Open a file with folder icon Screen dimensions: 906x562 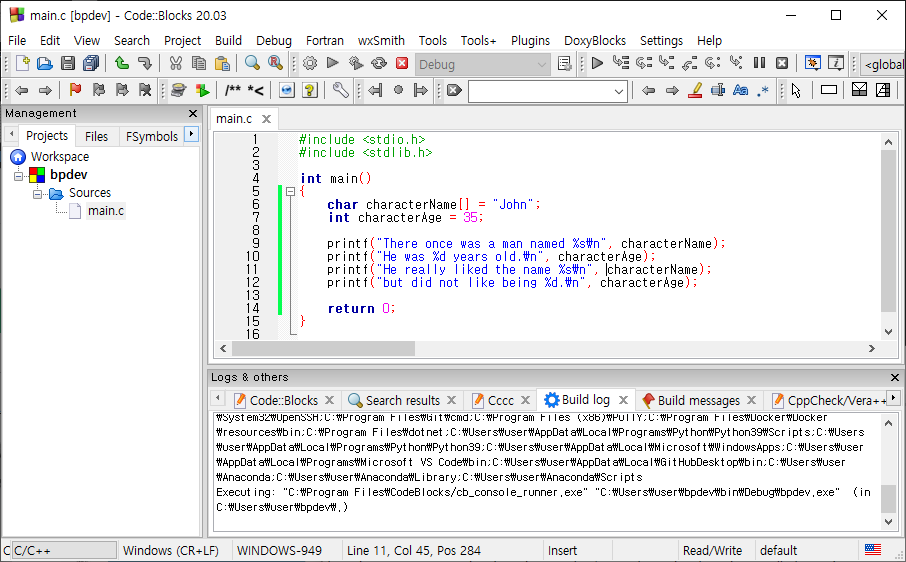coord(44,64)
